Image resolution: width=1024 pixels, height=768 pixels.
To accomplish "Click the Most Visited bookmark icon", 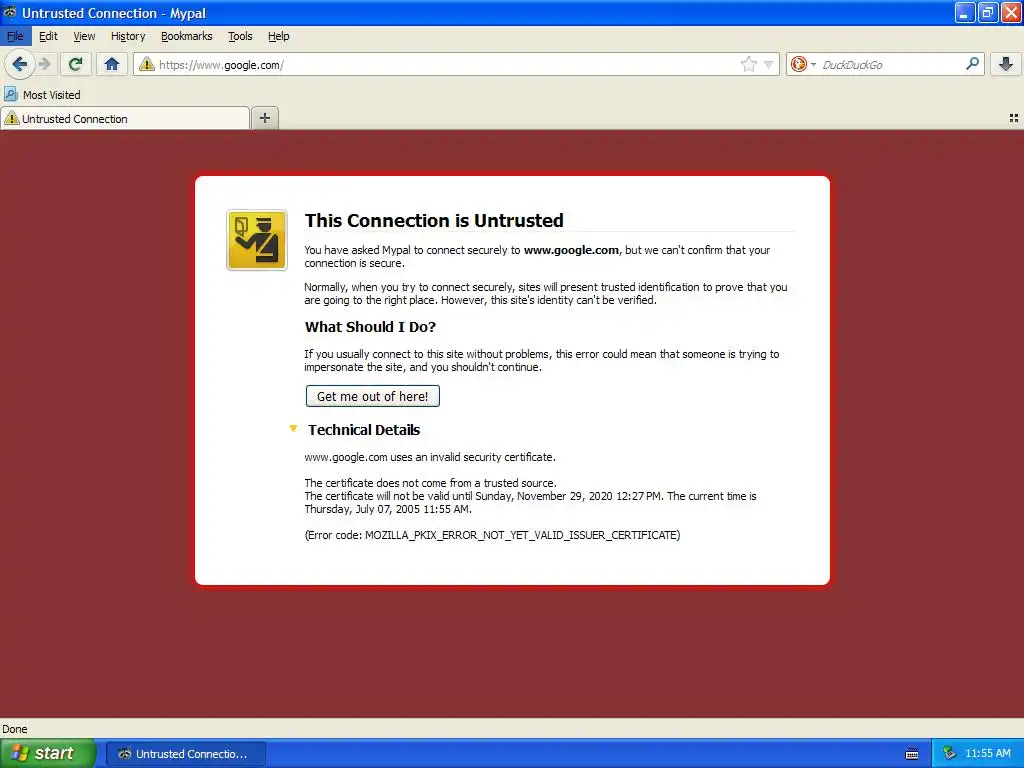I will [x=10, y=95].
